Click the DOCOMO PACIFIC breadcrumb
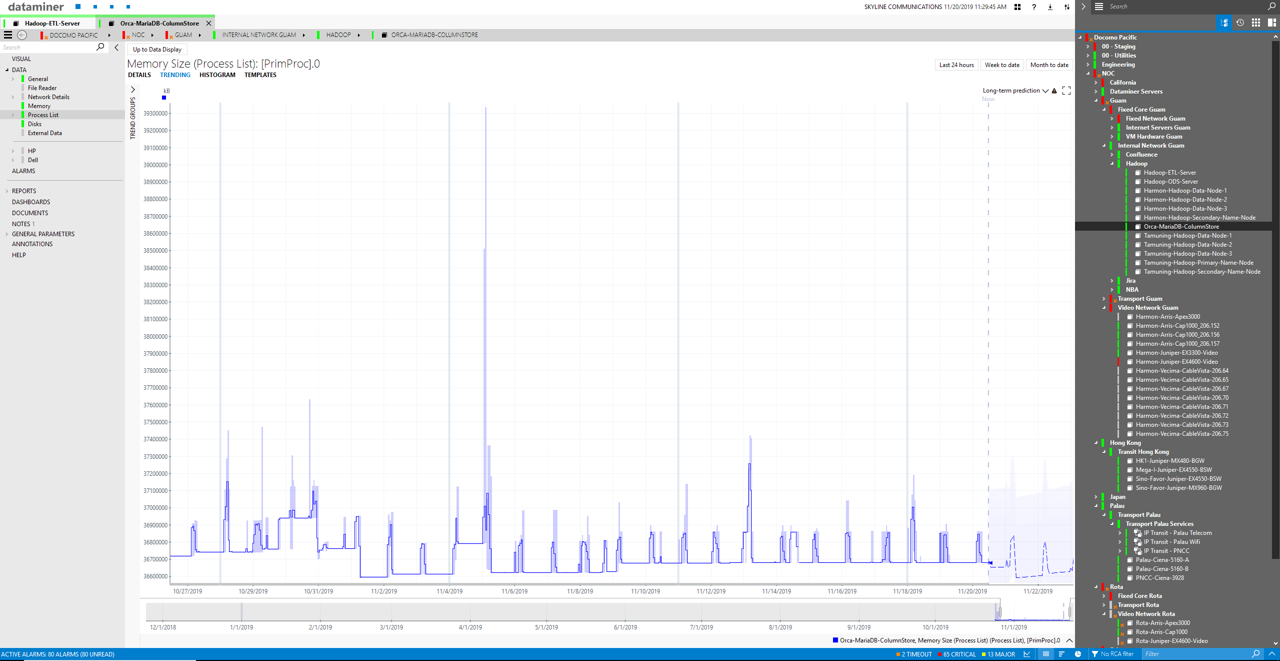 (73, 35)
